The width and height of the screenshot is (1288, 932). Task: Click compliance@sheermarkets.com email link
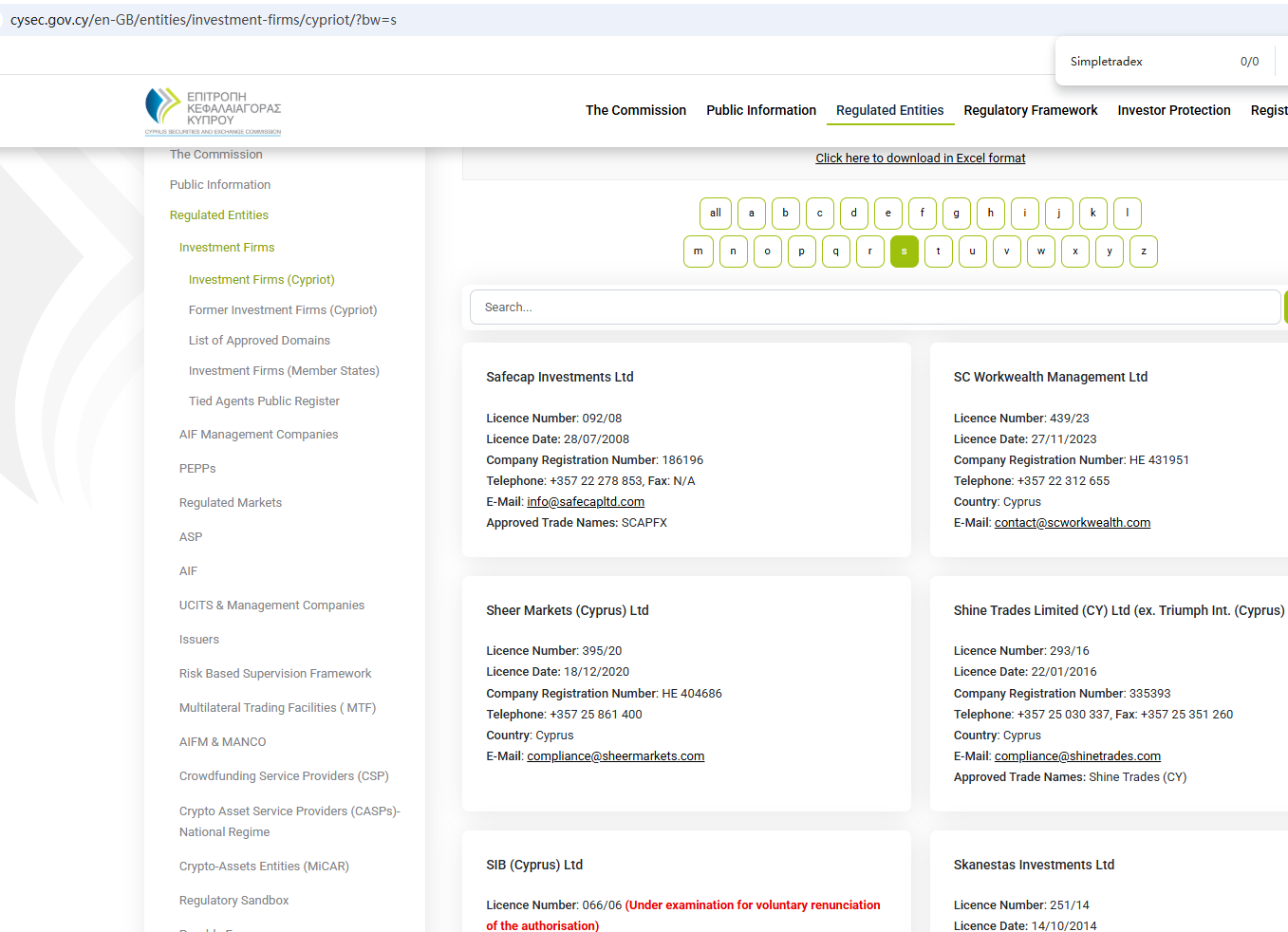(615, 756)
